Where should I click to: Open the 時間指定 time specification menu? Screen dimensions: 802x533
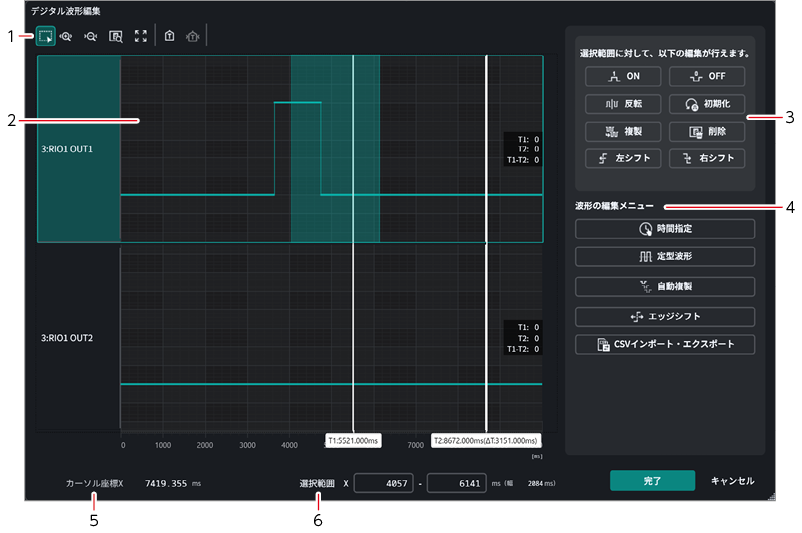pos(665,229)
